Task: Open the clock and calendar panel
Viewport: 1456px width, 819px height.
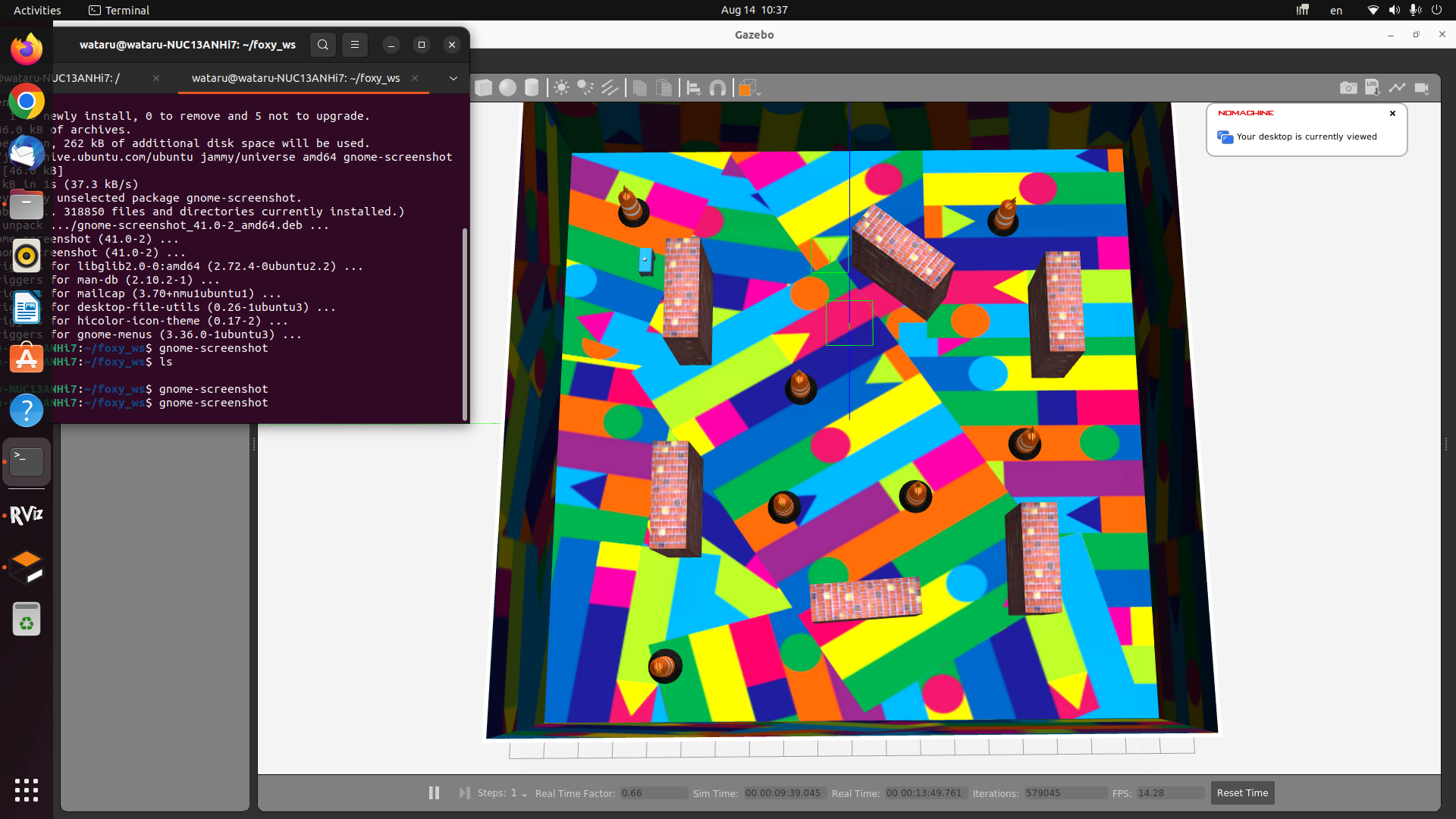Action: (x=754, y=10)
